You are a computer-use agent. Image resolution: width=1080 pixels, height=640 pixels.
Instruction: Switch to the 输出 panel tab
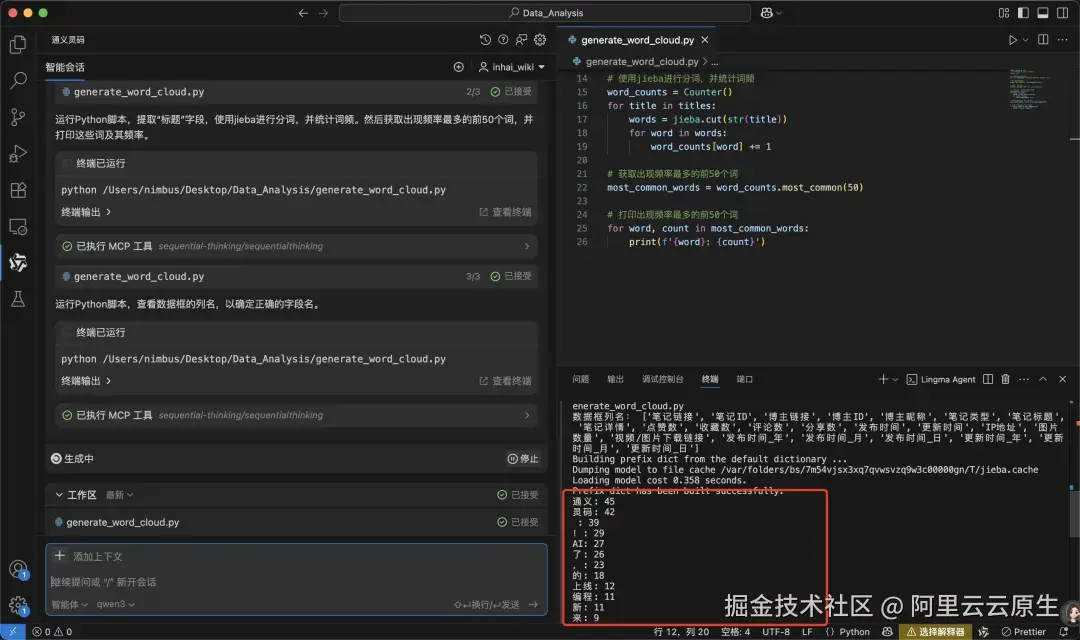coord(615,380)
